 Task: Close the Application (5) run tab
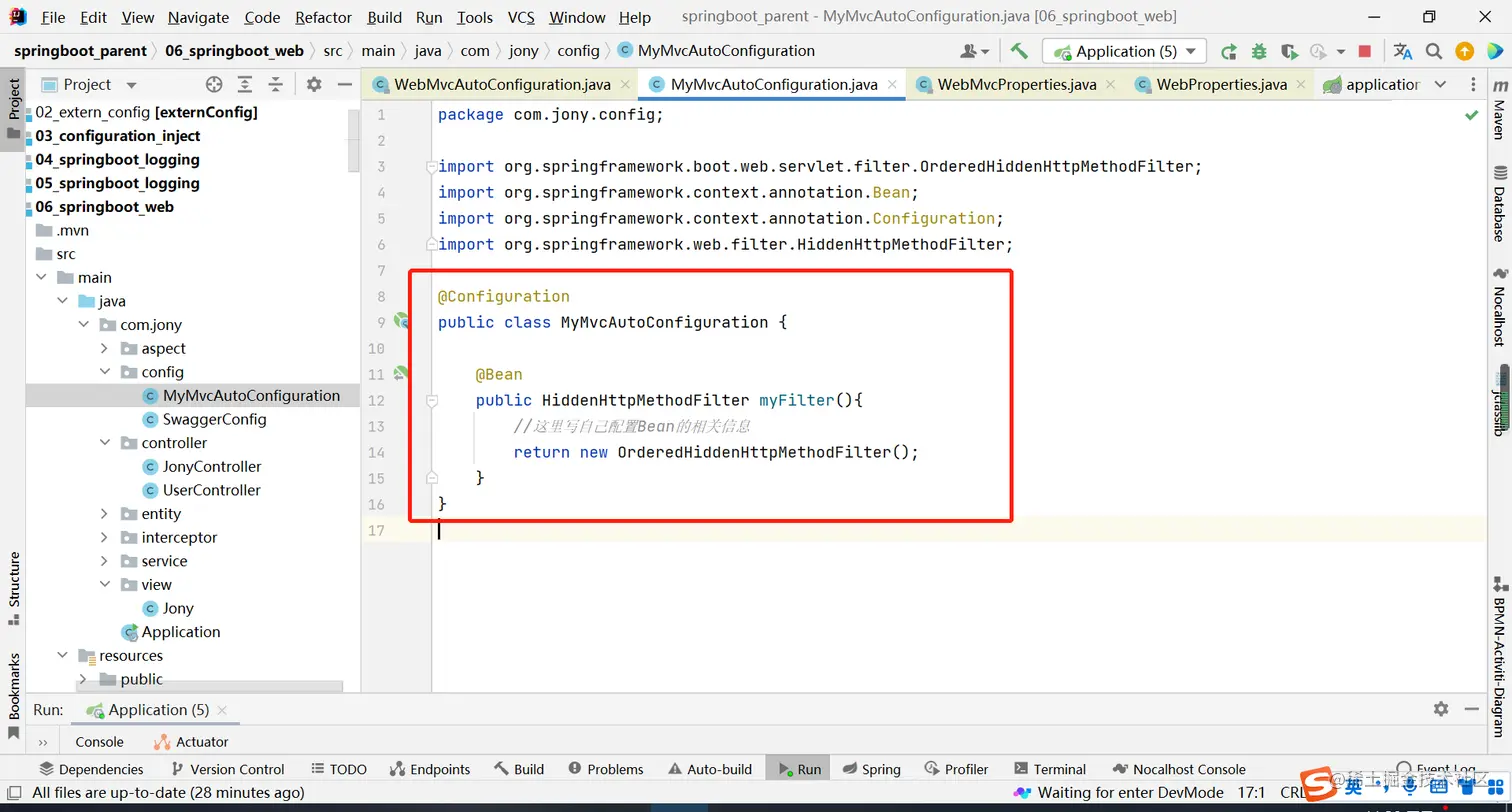point(222,710)
